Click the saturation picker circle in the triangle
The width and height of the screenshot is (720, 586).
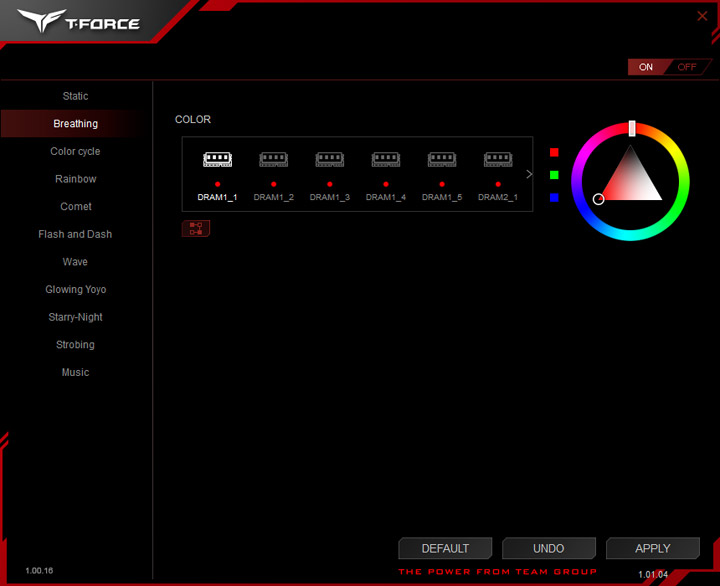pos(598,199)
